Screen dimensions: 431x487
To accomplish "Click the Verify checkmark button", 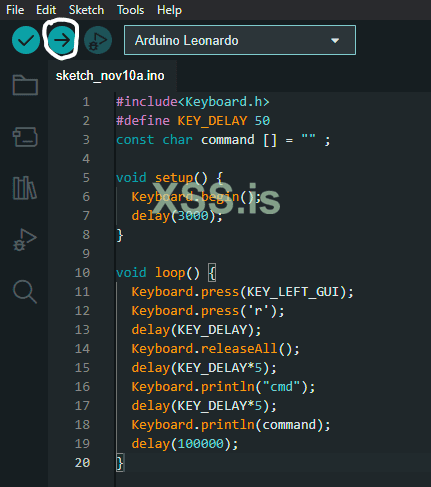I will click(x=26, y=40).
